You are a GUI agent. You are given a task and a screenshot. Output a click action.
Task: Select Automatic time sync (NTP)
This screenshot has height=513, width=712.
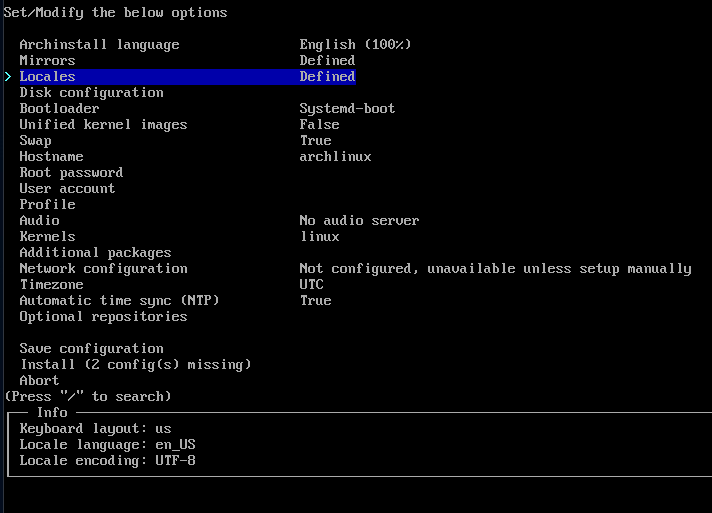(119, 301)
